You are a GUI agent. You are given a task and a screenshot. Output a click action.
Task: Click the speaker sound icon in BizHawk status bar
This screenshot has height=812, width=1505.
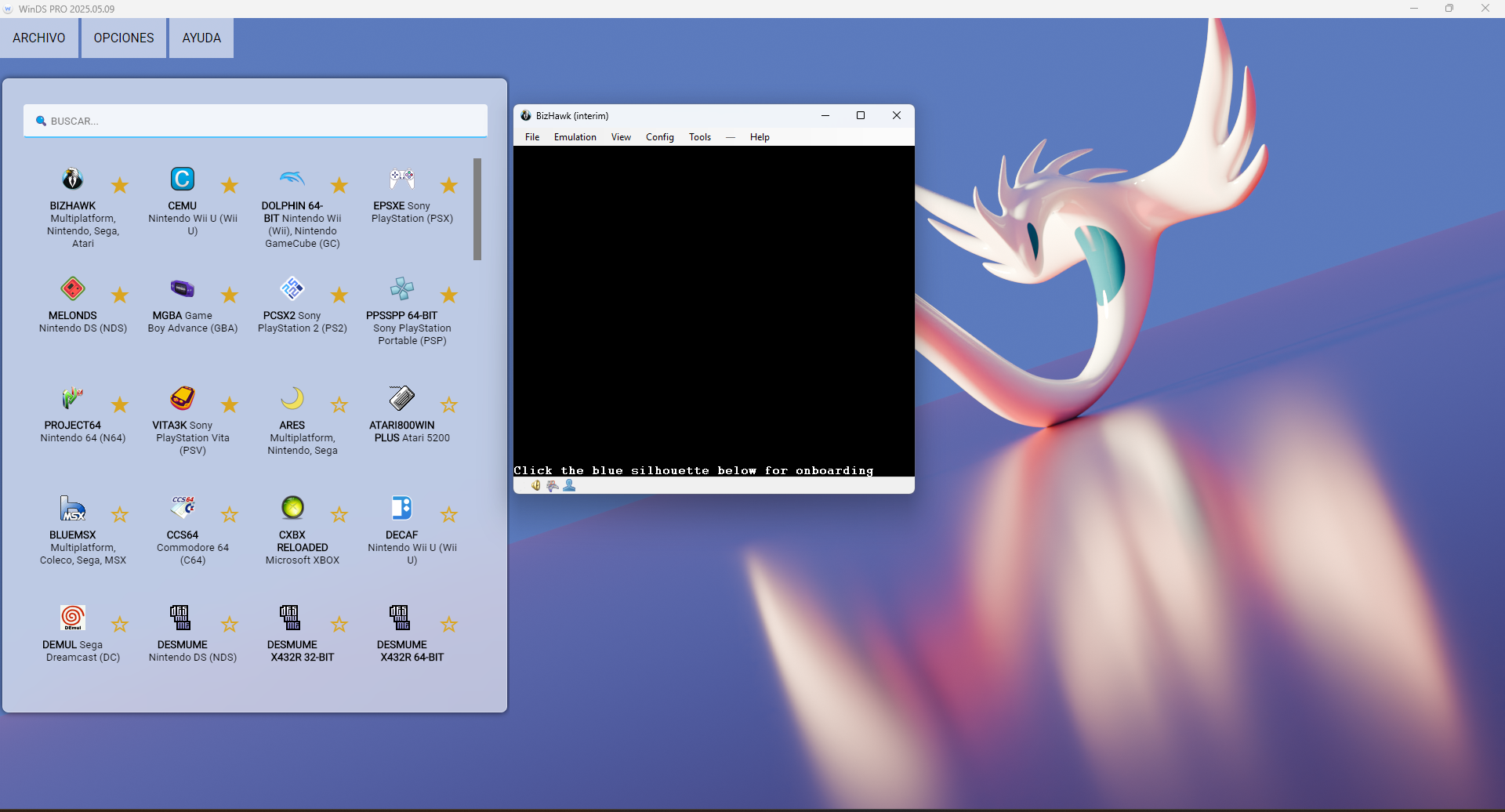pyautogui.click(x=536, y=486)
